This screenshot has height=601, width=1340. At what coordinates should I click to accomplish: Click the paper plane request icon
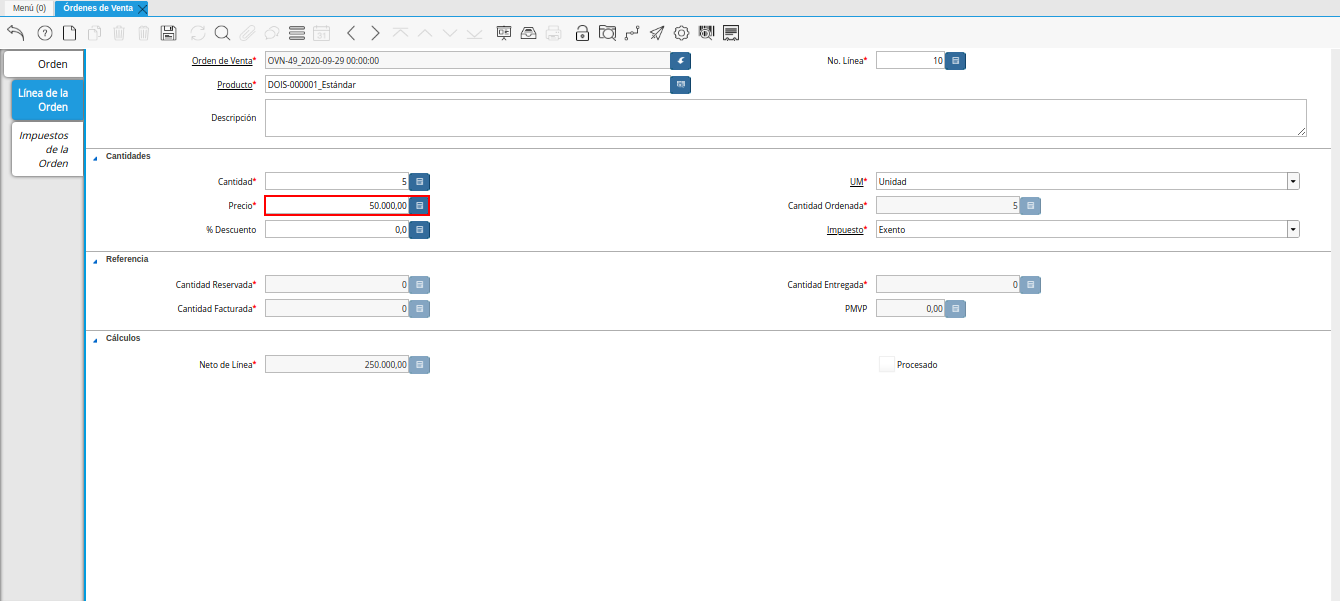(x=656, y=33)
